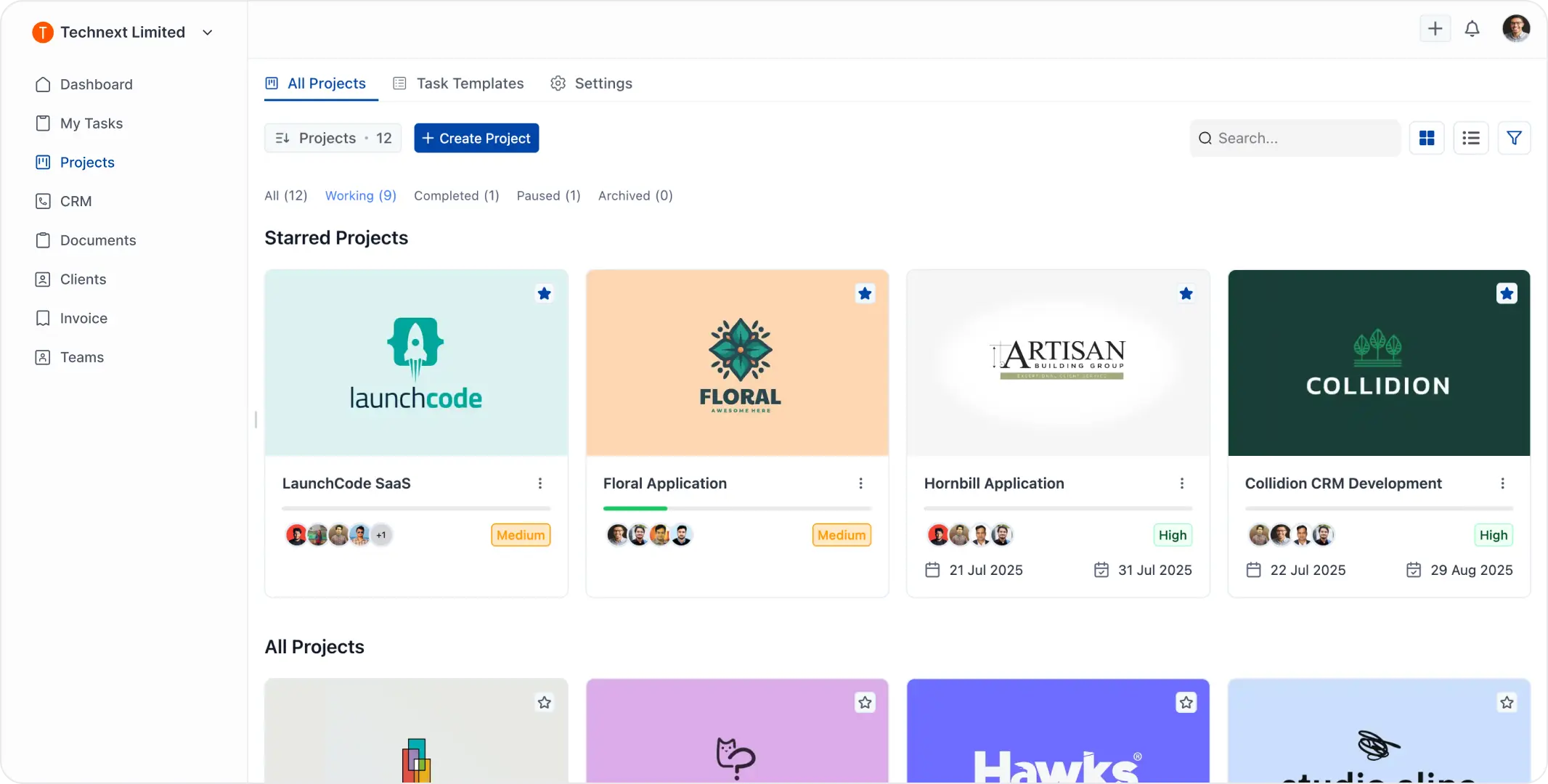Switch to grid view
This screenshot has height=784, width=1548.
(x=1427, y=138)
